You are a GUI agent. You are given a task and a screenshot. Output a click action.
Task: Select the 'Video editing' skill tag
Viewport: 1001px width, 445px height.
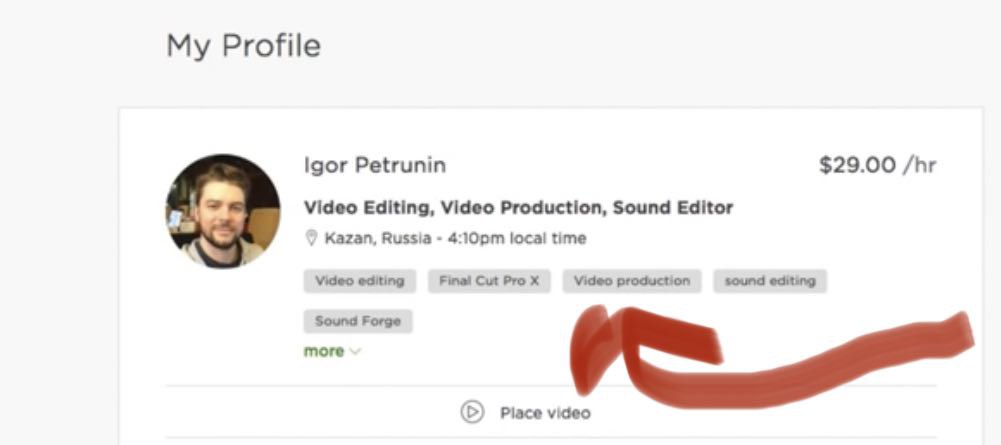[x=360, y=281]
